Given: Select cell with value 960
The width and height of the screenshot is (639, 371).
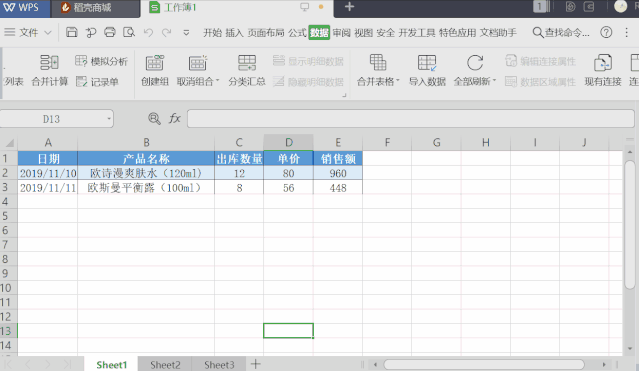Looking at the screenshot, I should [x=338, y=173].
